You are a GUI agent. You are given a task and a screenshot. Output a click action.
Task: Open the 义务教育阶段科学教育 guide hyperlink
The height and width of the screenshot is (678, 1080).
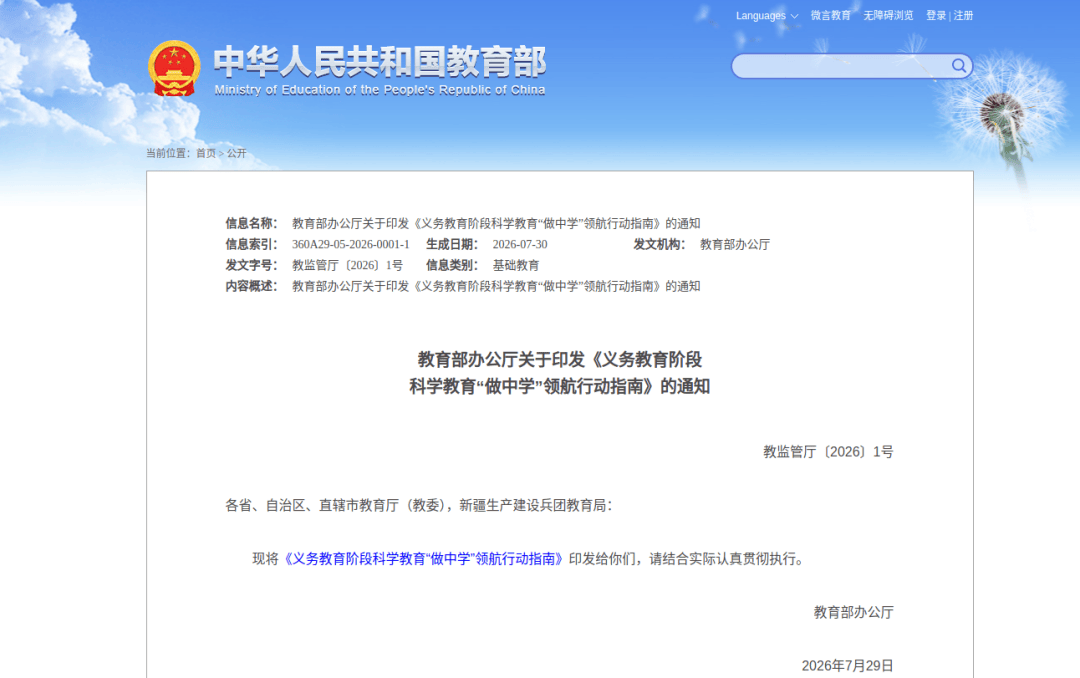coord(424,559)
